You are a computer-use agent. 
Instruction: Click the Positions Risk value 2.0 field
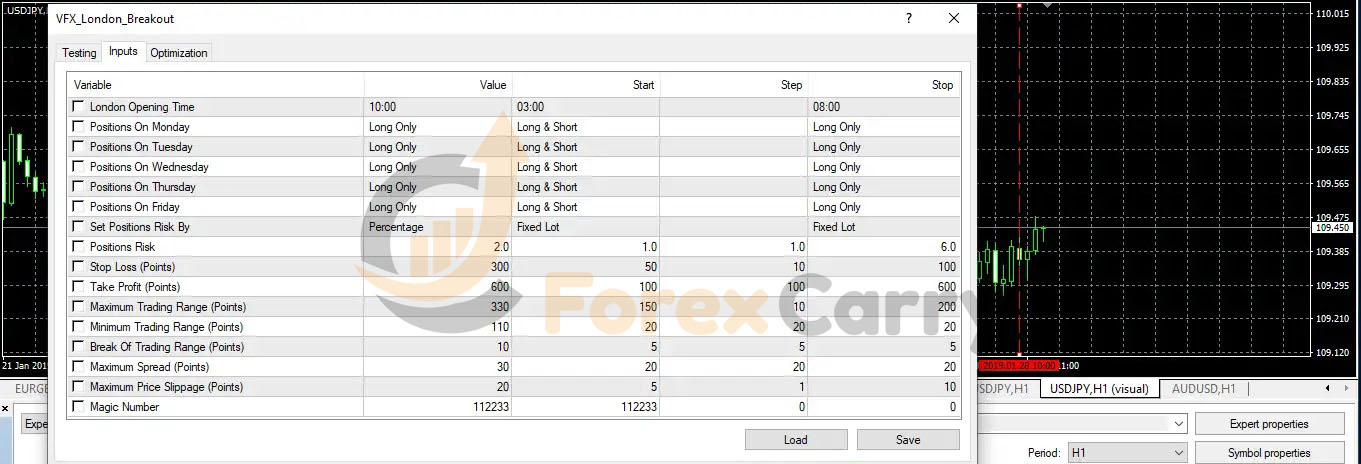[x=437, y=247]
